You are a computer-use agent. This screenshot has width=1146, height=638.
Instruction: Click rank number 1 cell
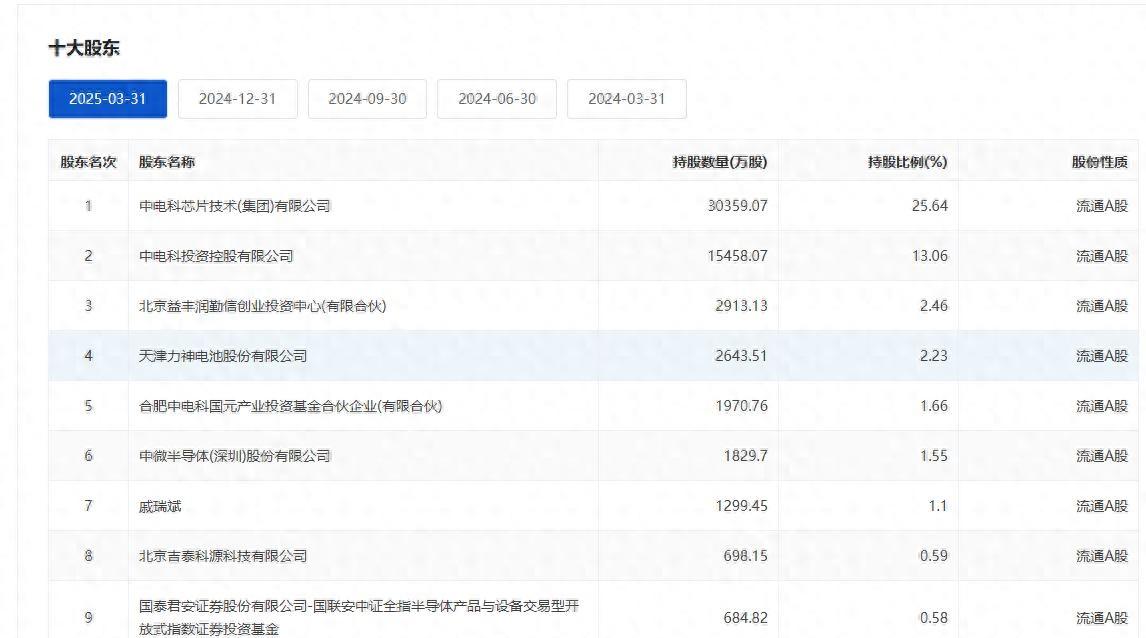(x=88, y=206)
